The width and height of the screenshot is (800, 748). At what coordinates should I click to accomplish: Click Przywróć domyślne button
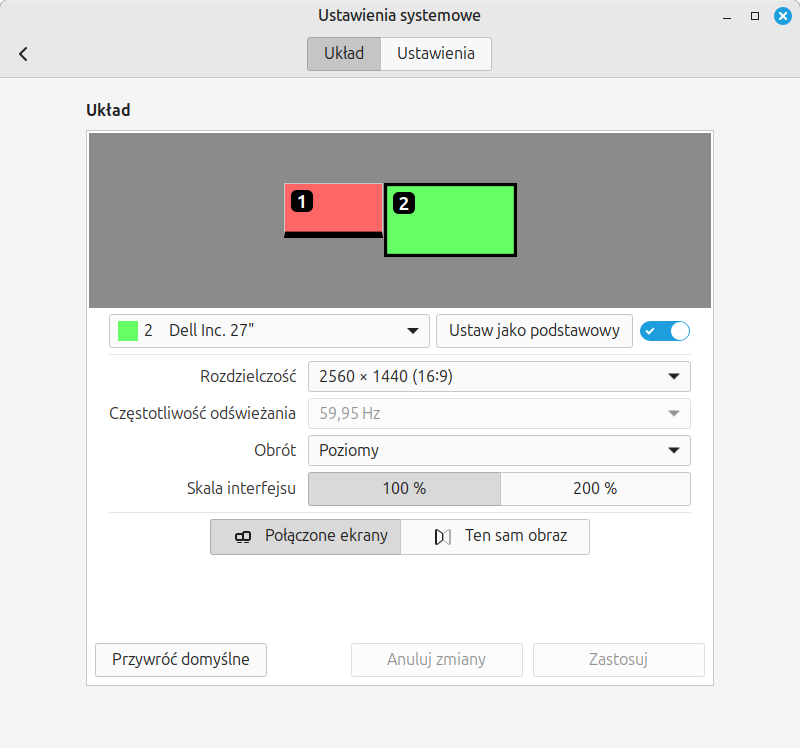181,660
